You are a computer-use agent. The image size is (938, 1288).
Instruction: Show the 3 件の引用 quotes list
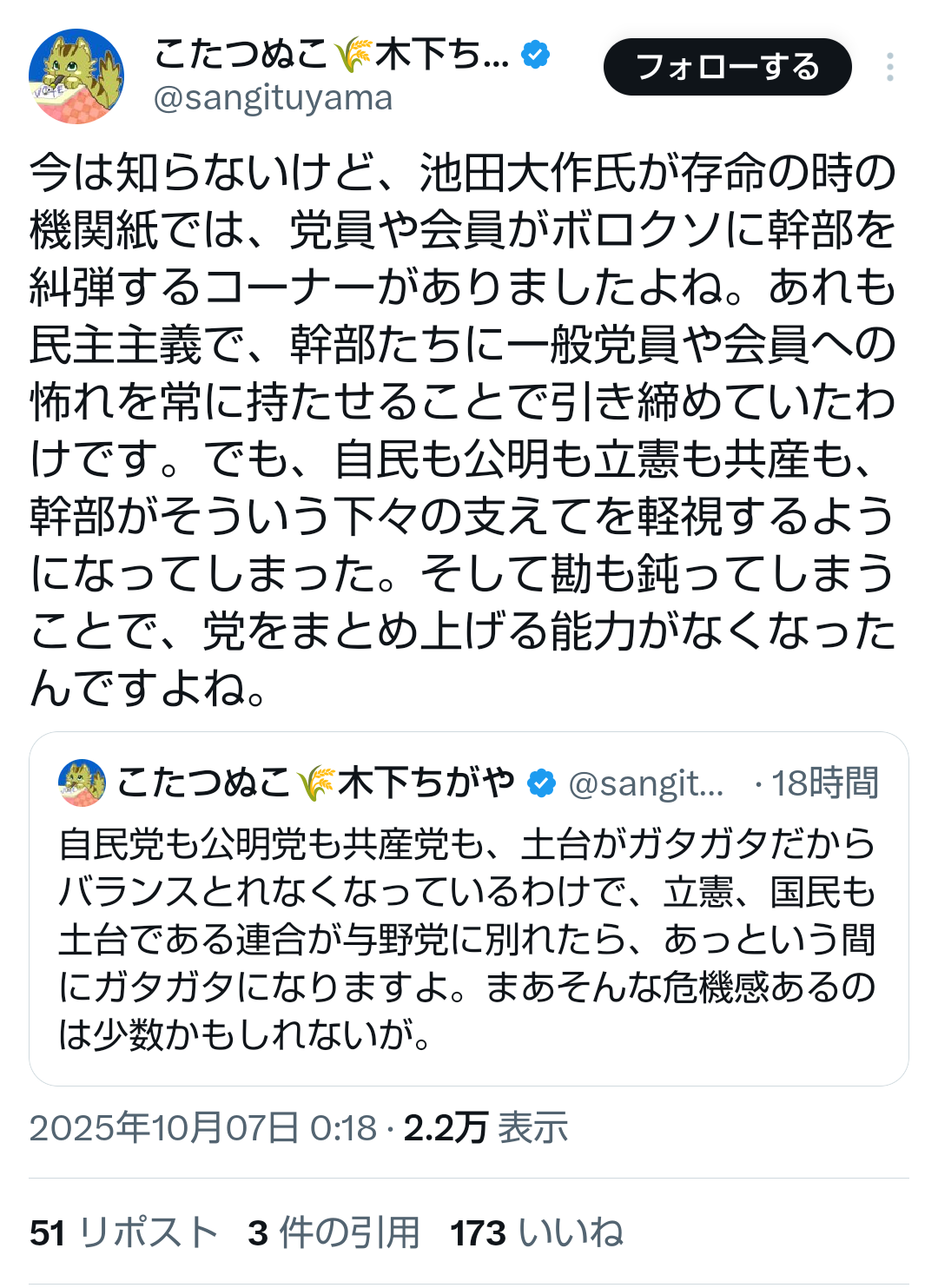click(x=334, y=1232)
